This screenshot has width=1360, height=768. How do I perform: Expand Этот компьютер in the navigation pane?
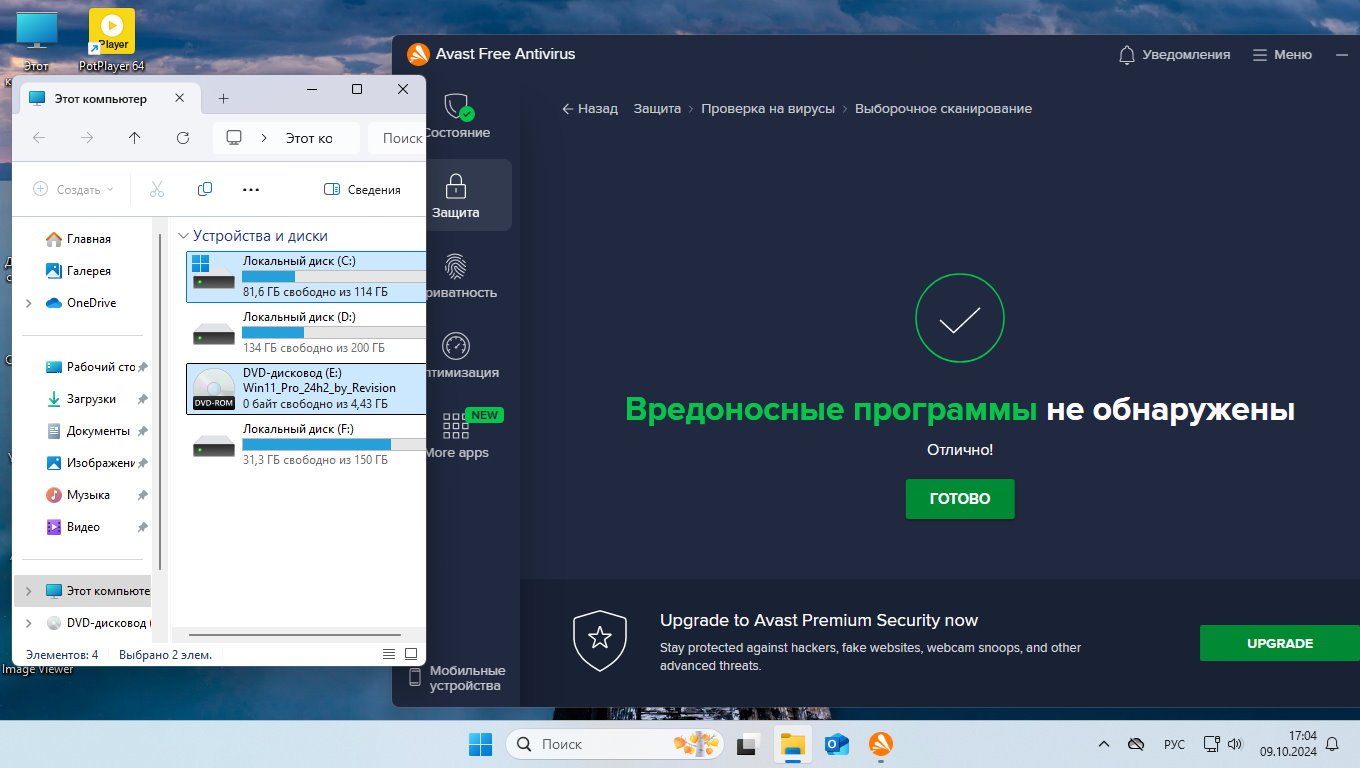point(28,591)
